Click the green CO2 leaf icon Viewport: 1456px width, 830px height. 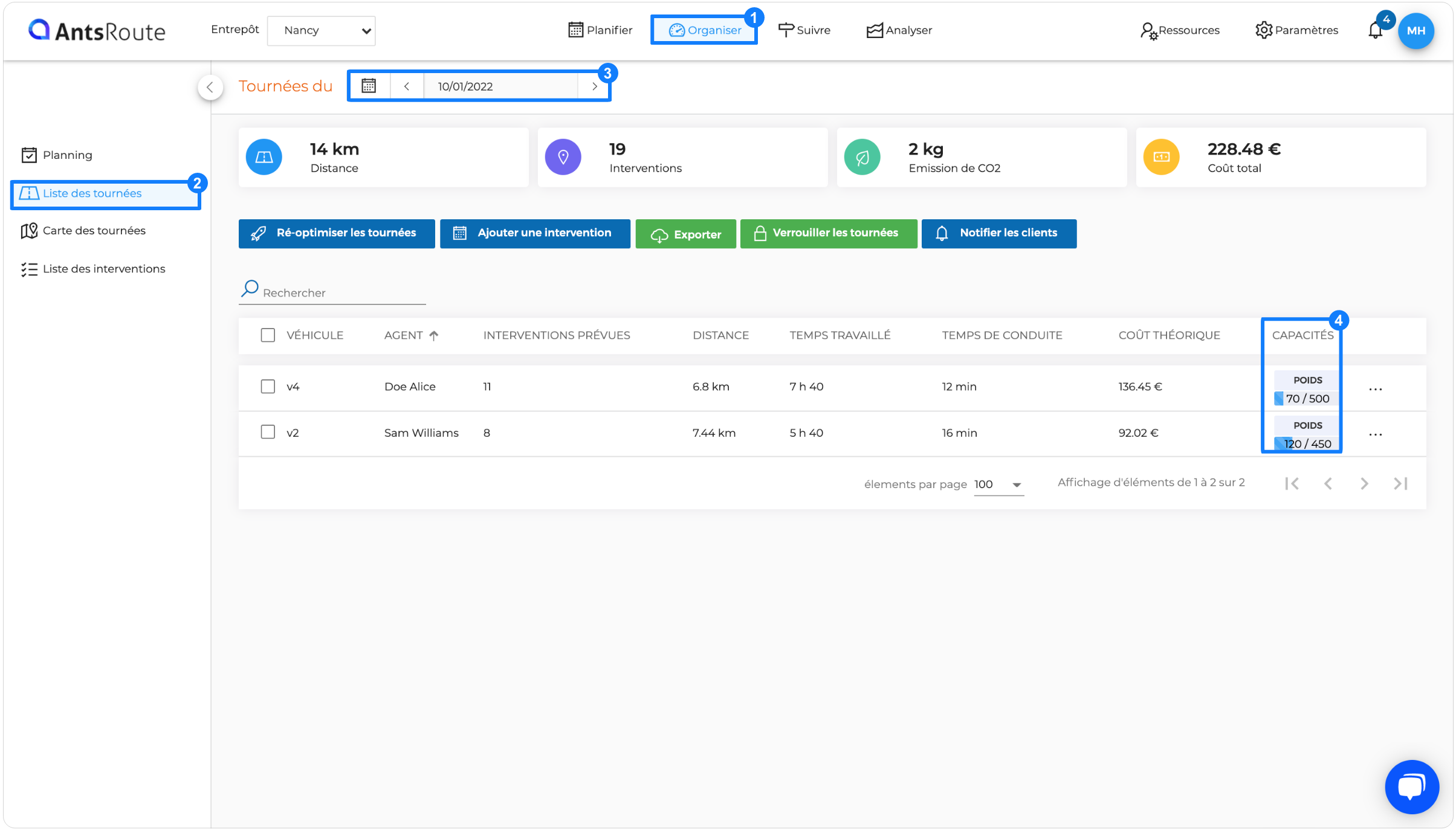[862, 157]
